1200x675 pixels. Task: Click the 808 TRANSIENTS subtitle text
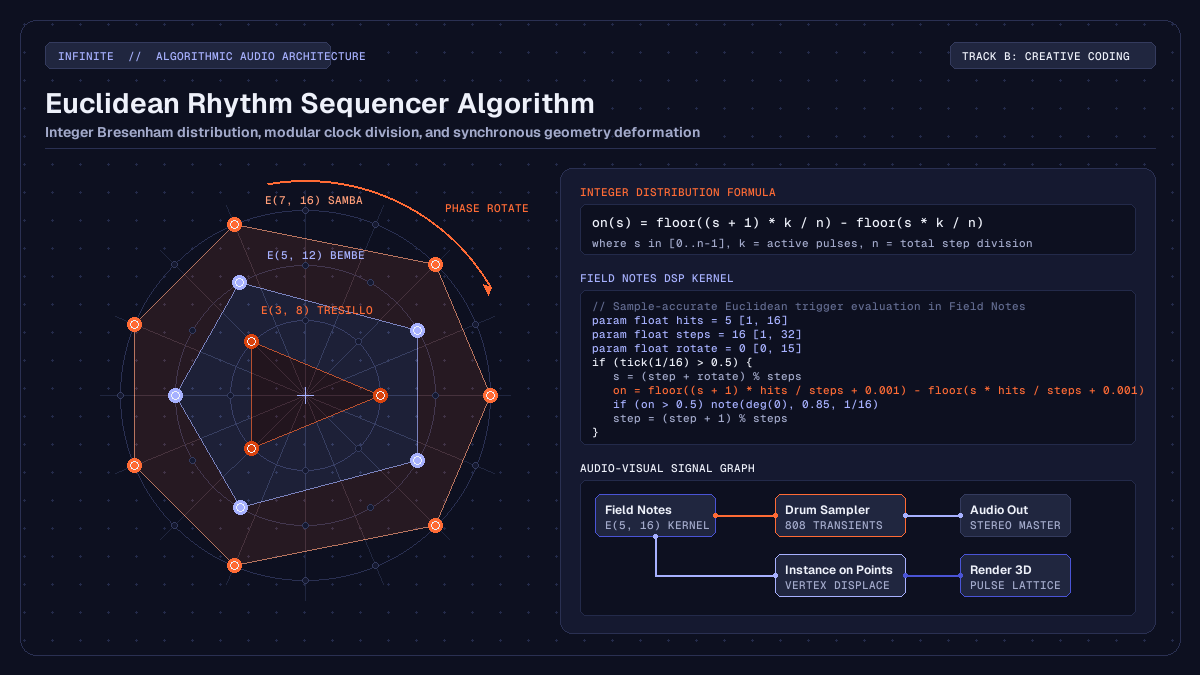click(x=834, y=525)
